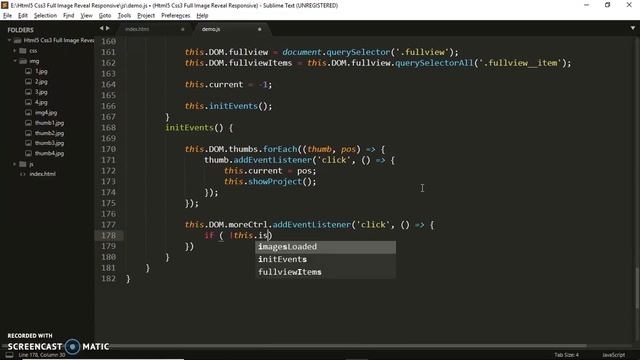Open the Goto menu
The width and height of the screenshot is (640, 360).
[105, 16]
